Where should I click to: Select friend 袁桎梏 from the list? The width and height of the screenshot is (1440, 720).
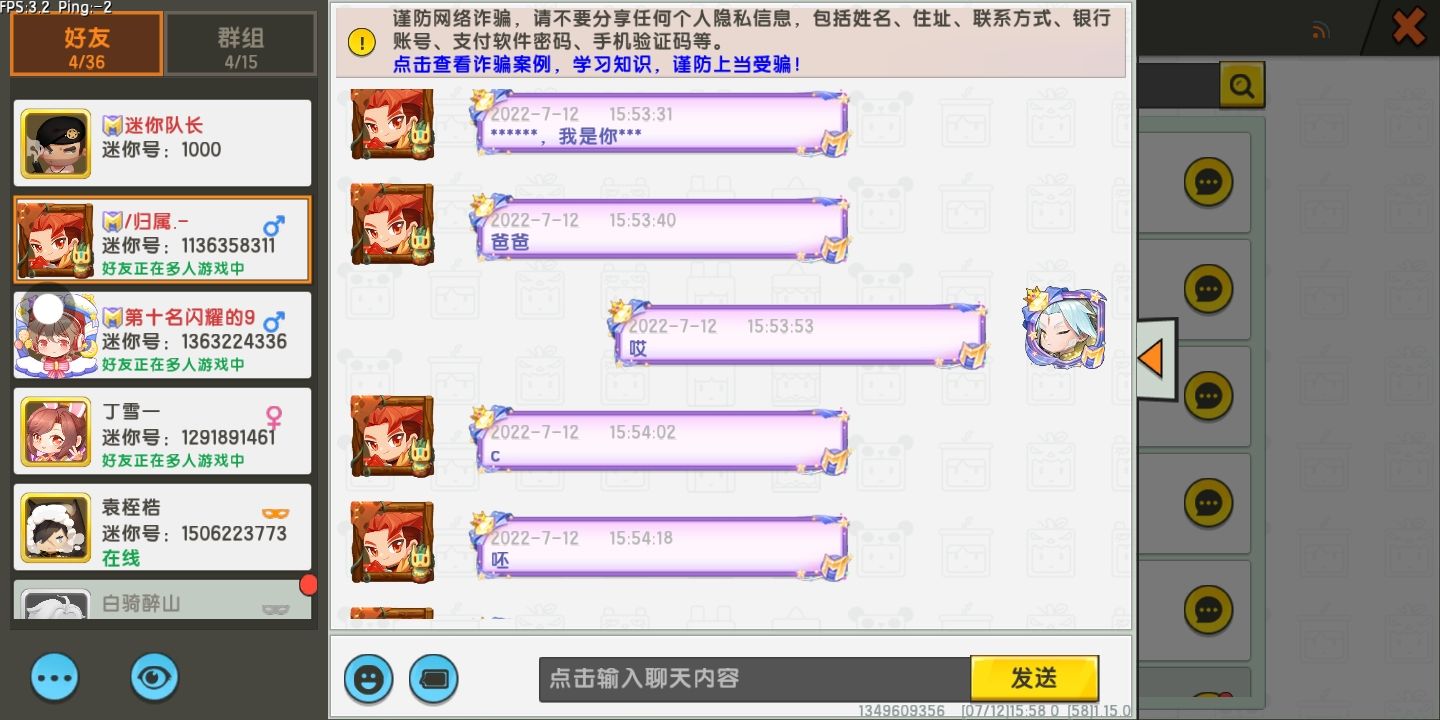(x=162, y=527)
